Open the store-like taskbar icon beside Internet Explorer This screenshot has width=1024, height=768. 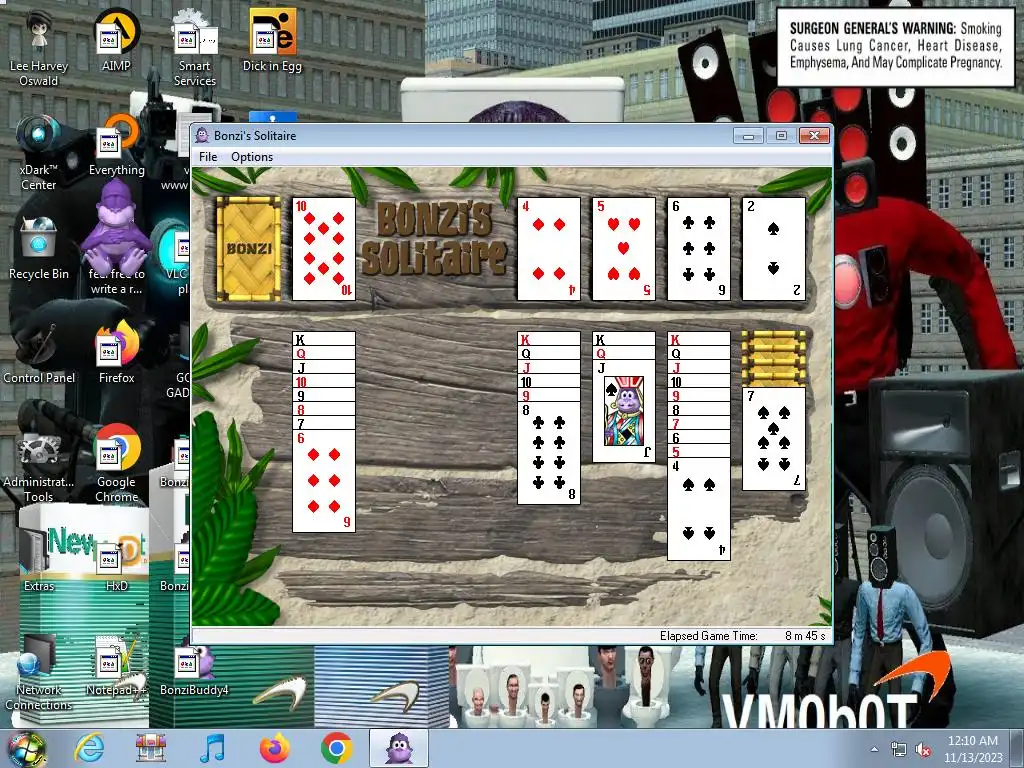click(151, 748)
